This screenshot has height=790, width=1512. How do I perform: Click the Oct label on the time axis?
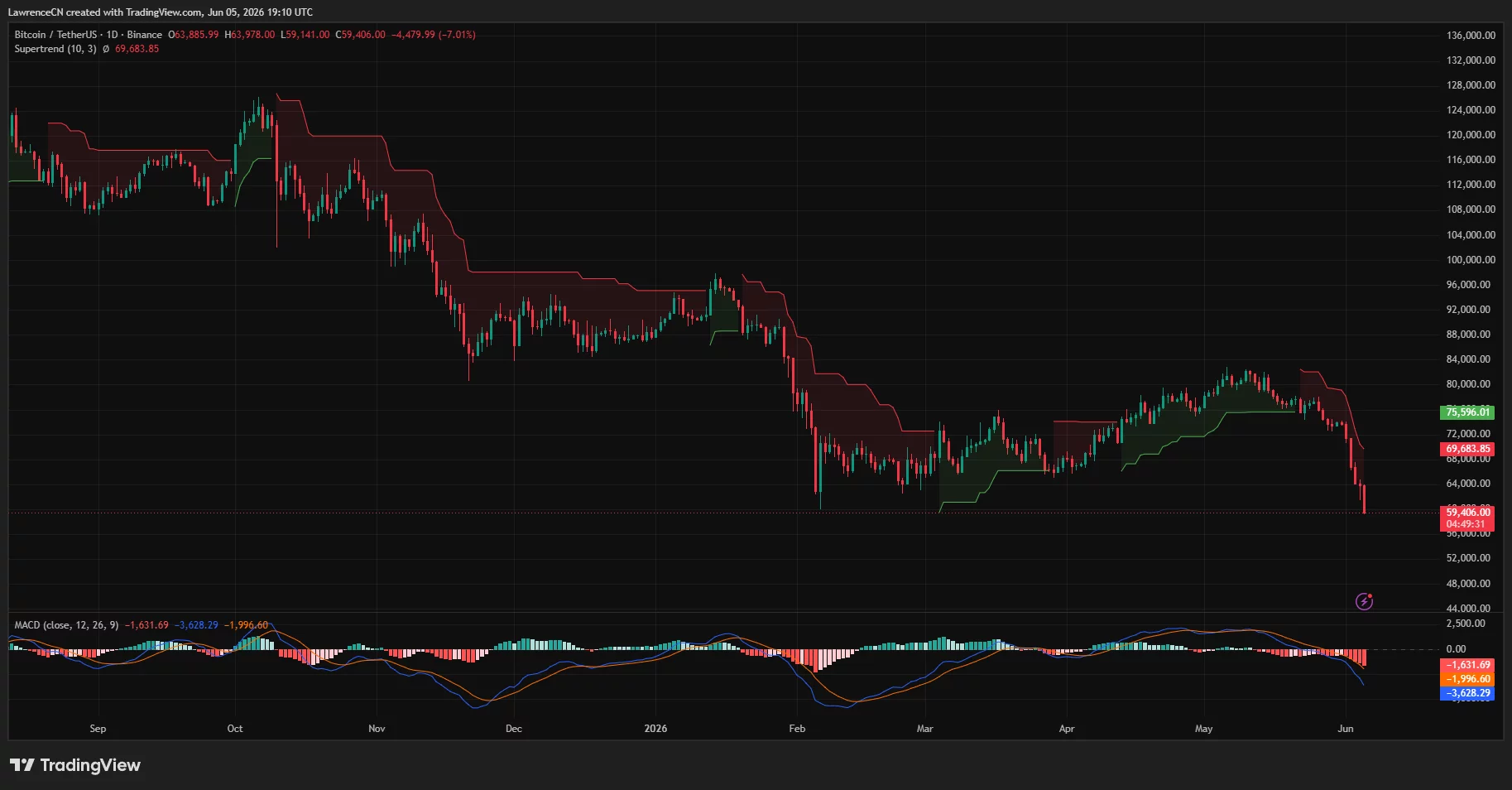click(235, 729)
